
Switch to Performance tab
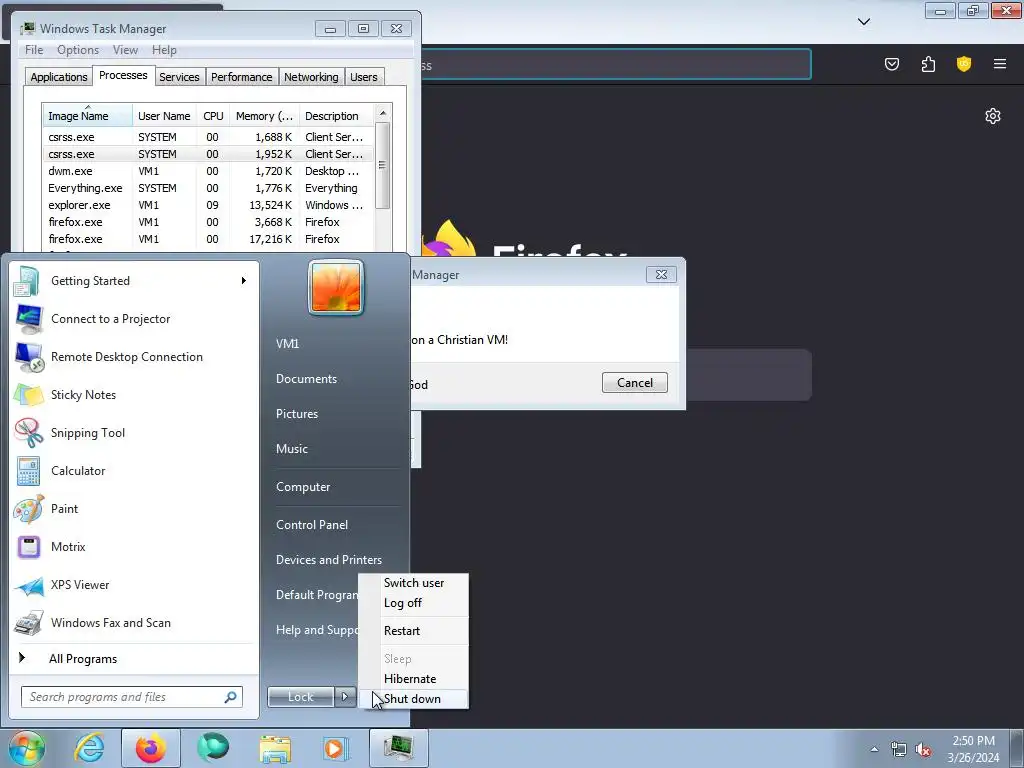[x=242, y=77]
